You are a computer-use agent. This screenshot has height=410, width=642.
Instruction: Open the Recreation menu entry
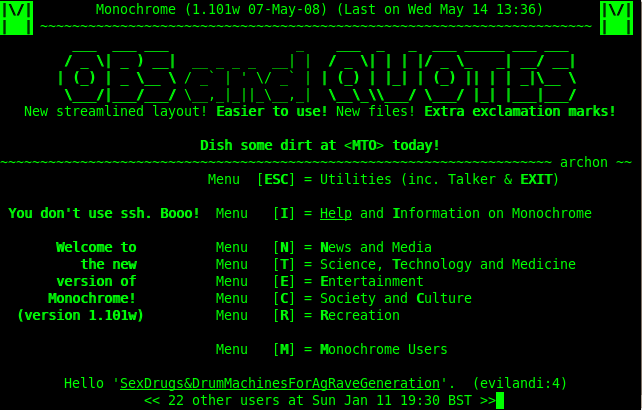[359, 316]
